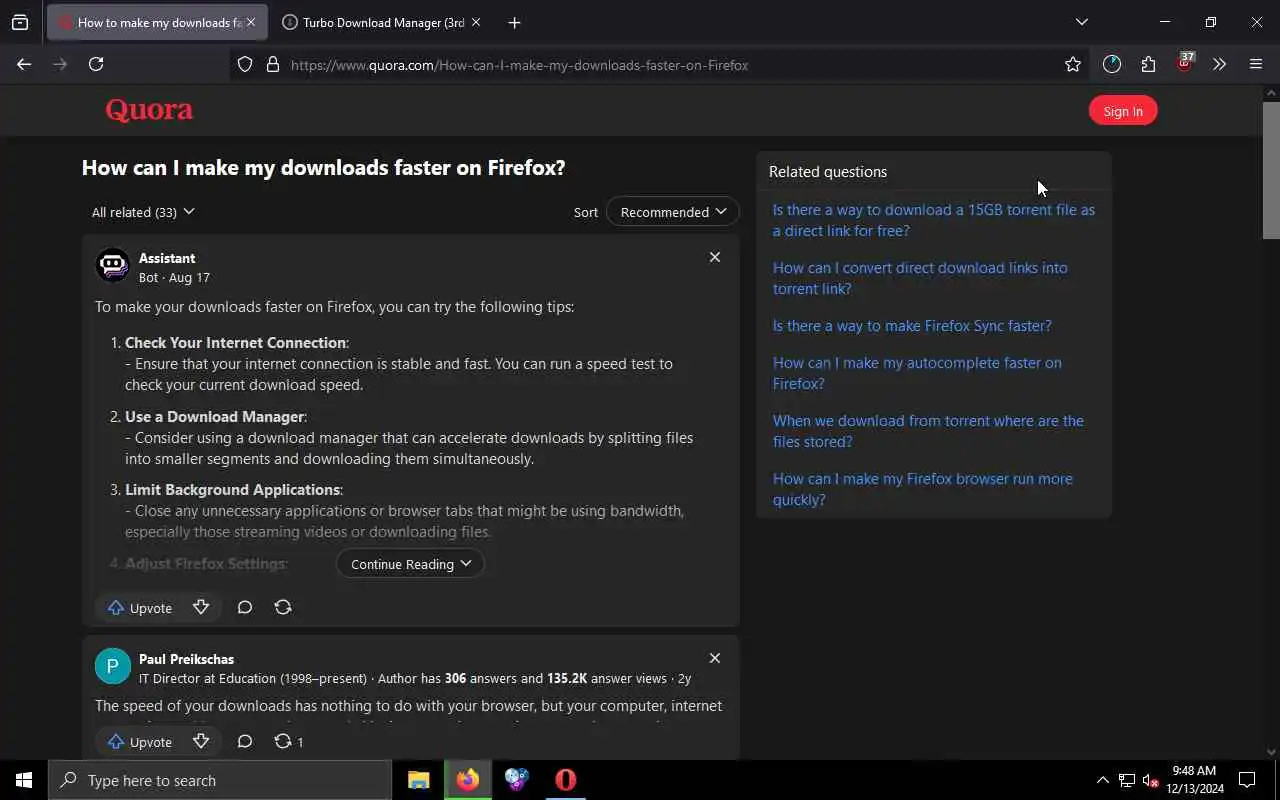Expand the All related (33) filter

pyautogui.click(x=143, y=212)
